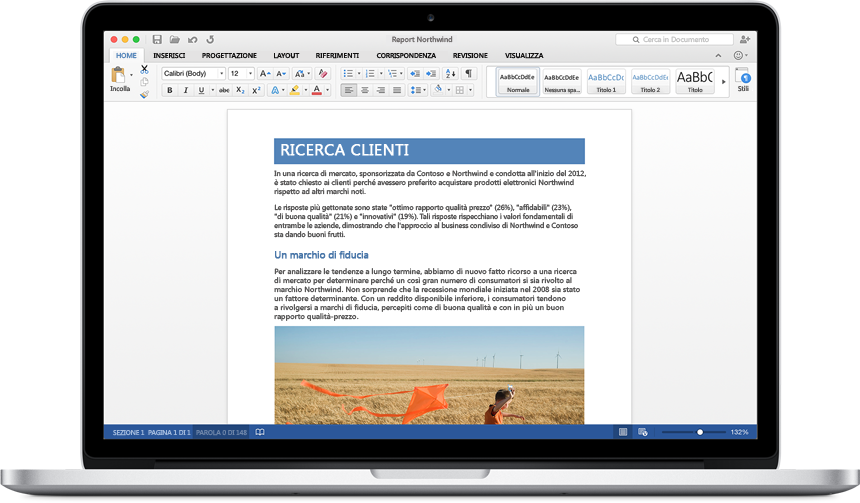This screenshot has width=860, height=503.
Task: Switch to the HOME tab
Action: pos(126,55)
